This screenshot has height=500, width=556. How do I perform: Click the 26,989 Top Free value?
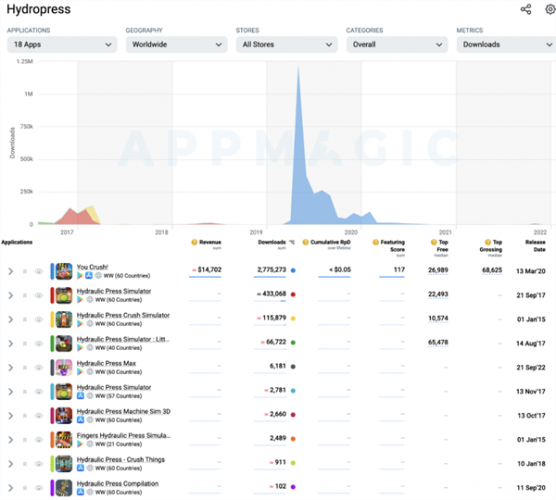click(x=438, y=270)
